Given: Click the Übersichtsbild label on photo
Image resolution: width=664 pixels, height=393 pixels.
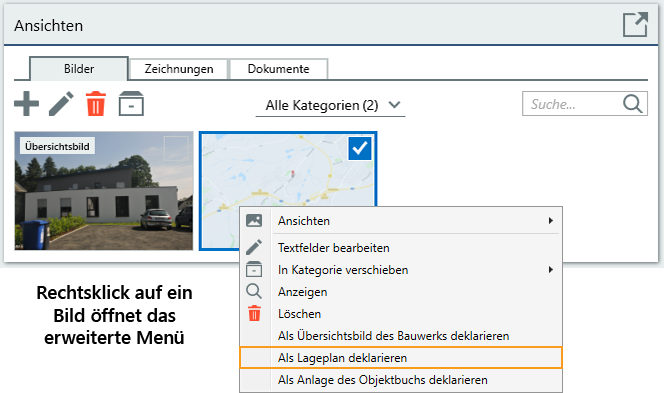Looking at the screenshot, I should coord(57,146).
